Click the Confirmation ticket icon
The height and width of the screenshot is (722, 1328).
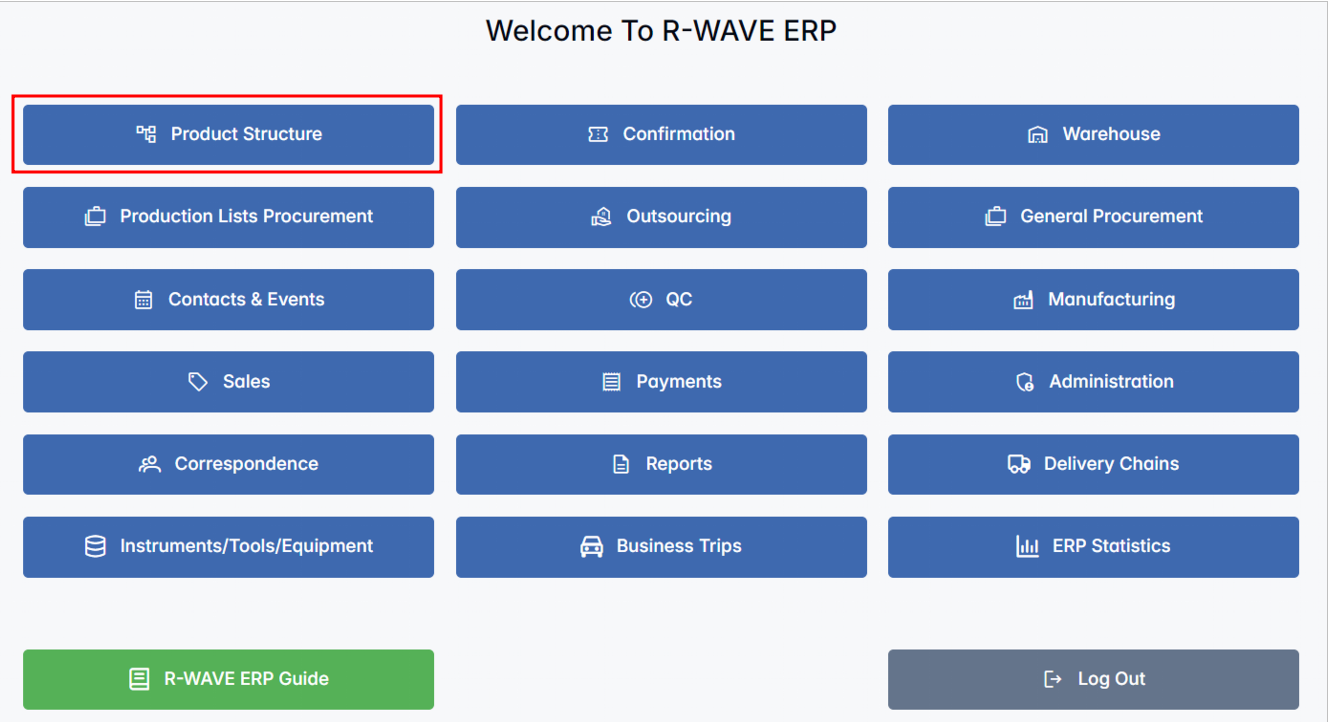point(598,134)
